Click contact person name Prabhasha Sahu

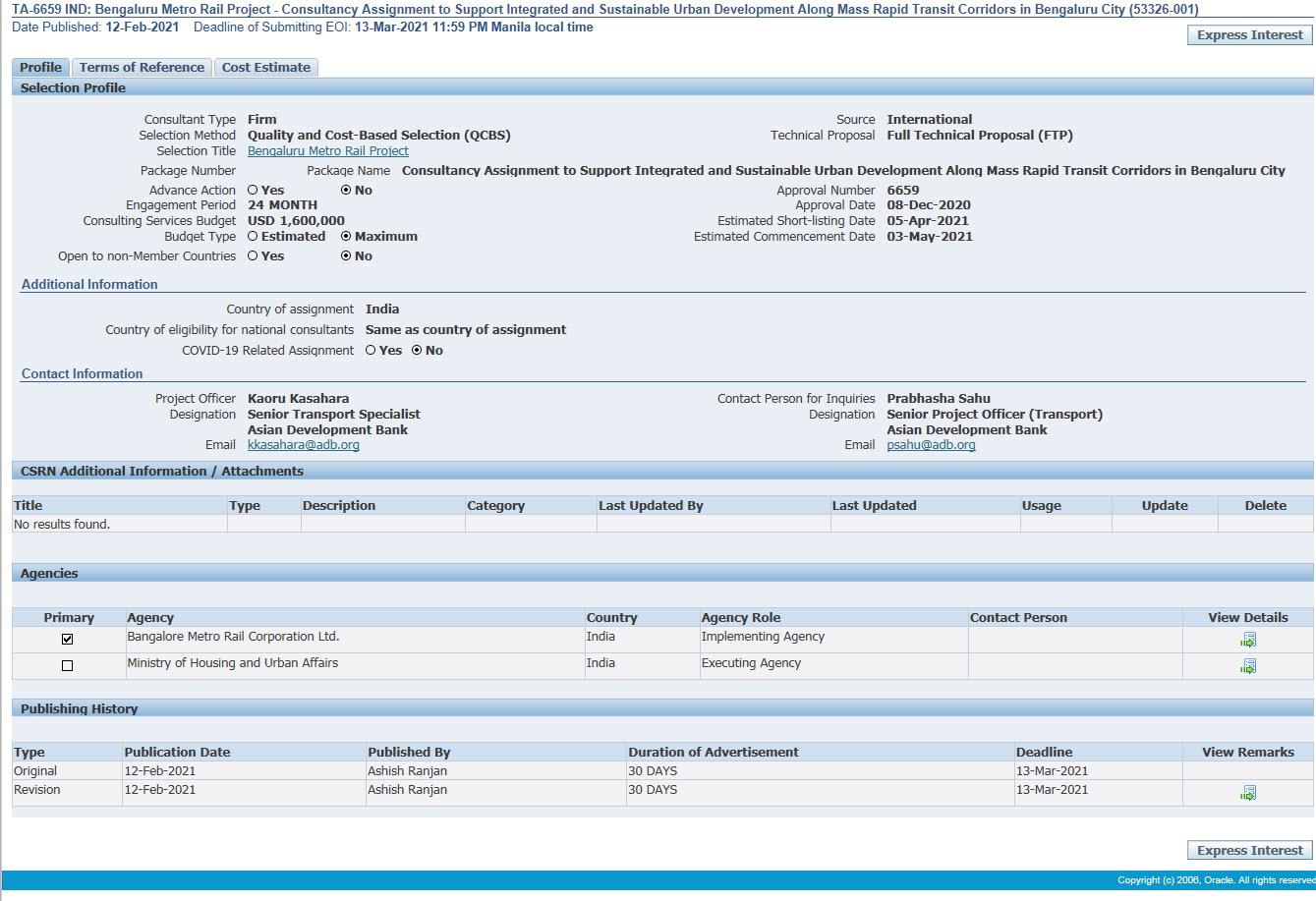[x=939, y=398]
